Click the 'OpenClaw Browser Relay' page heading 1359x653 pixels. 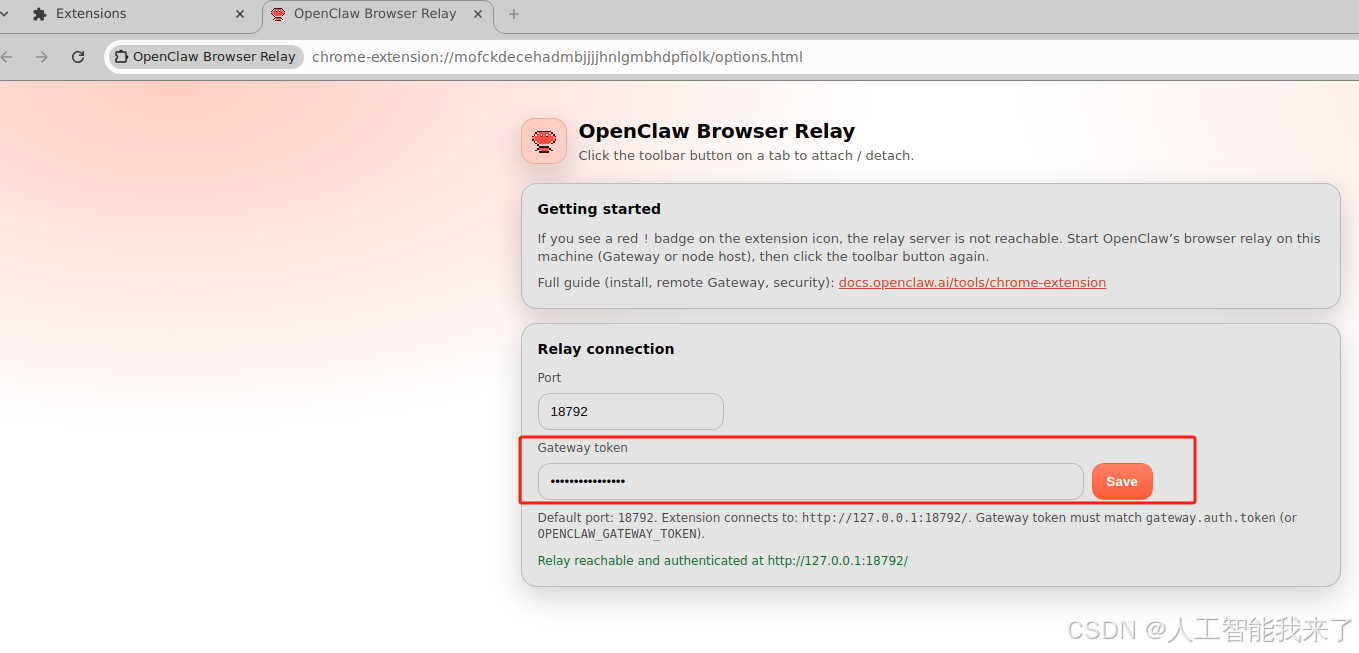point(716,131)
